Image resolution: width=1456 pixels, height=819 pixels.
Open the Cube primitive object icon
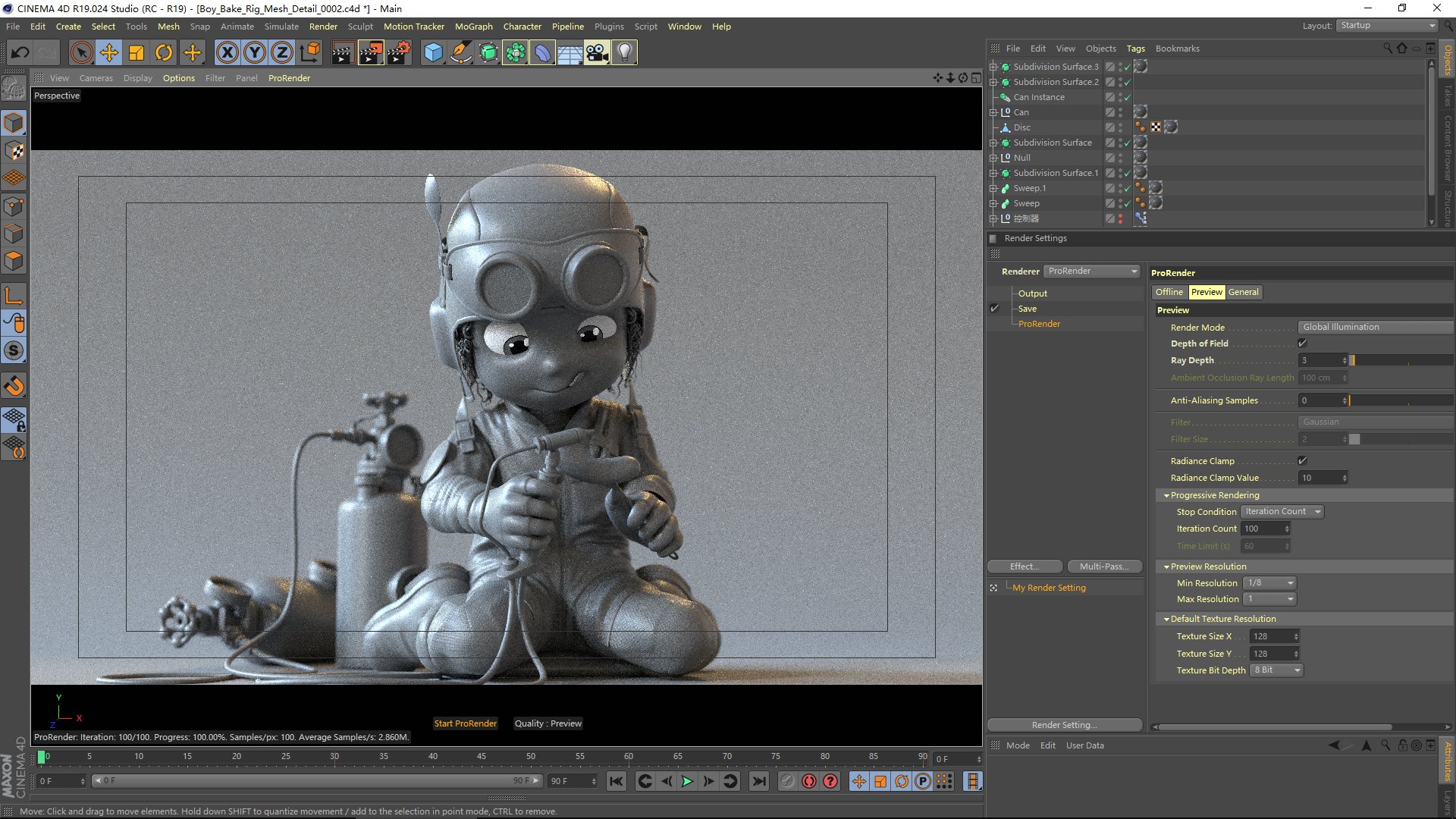pyautogui.click(x=433, y=53)
